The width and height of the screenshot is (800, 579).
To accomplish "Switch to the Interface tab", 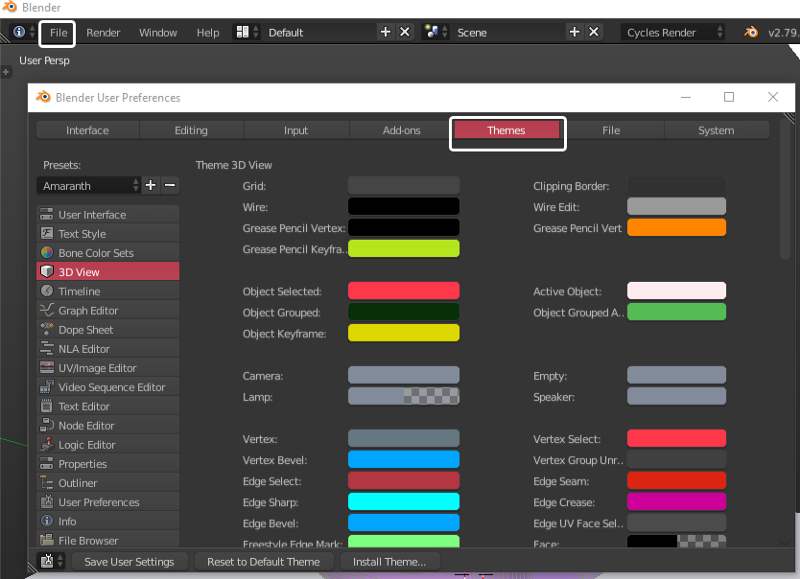I will [88, 130].
